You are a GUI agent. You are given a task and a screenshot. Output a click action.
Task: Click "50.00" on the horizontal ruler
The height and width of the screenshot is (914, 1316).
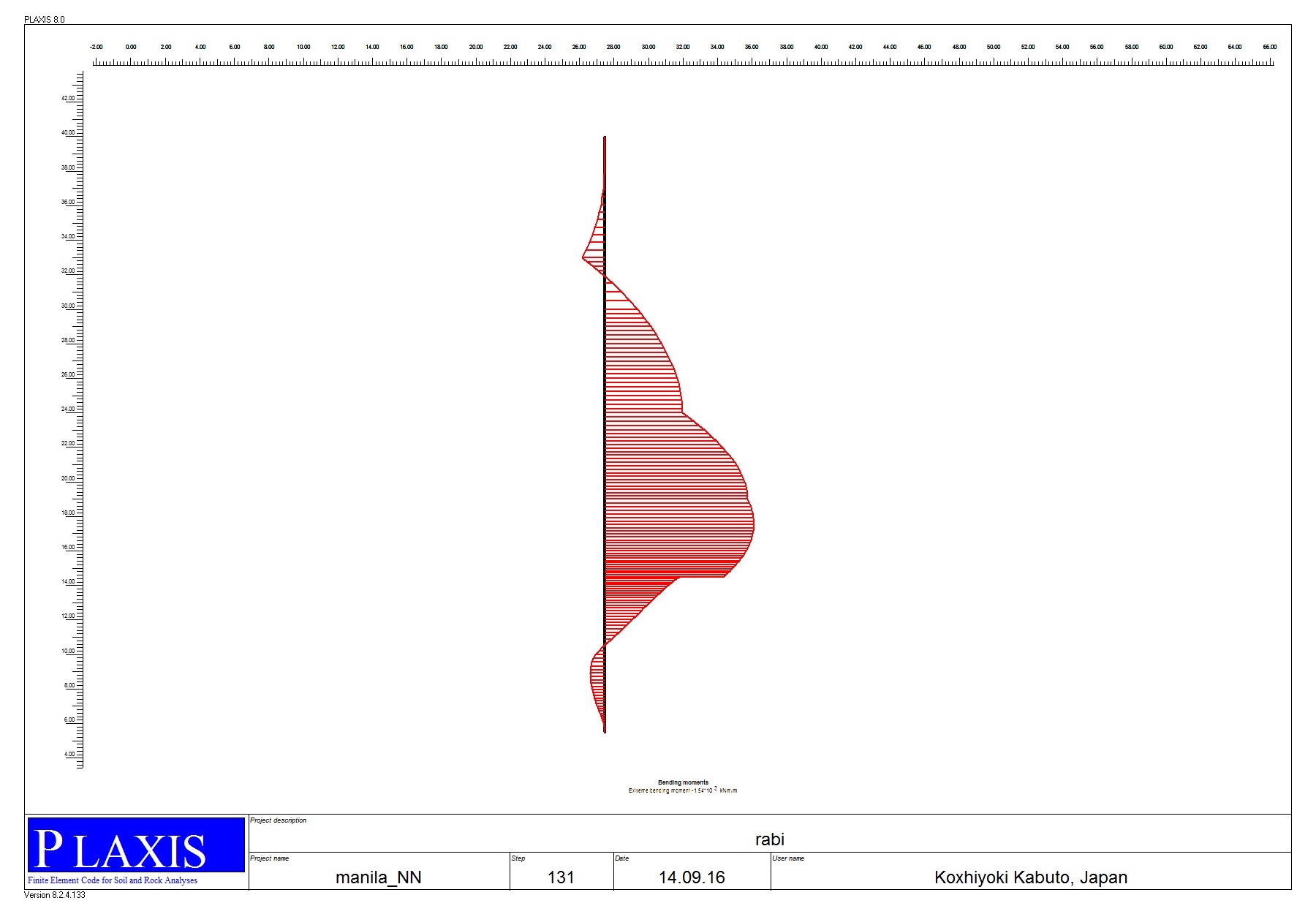pos(994,47)
